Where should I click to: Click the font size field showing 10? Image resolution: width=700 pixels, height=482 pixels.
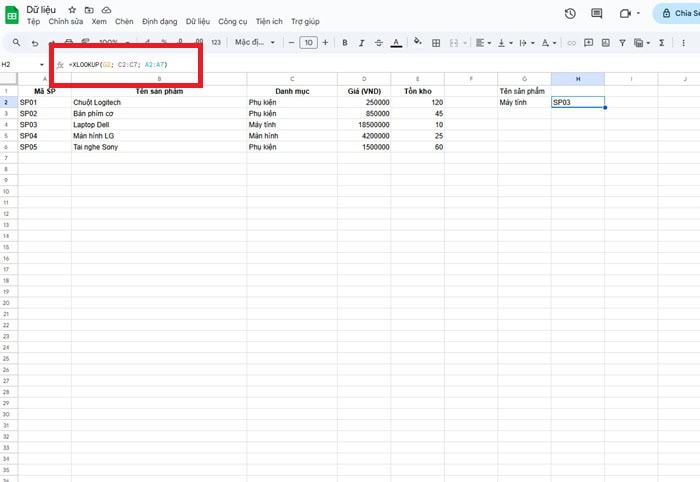[x=308, y=42]
